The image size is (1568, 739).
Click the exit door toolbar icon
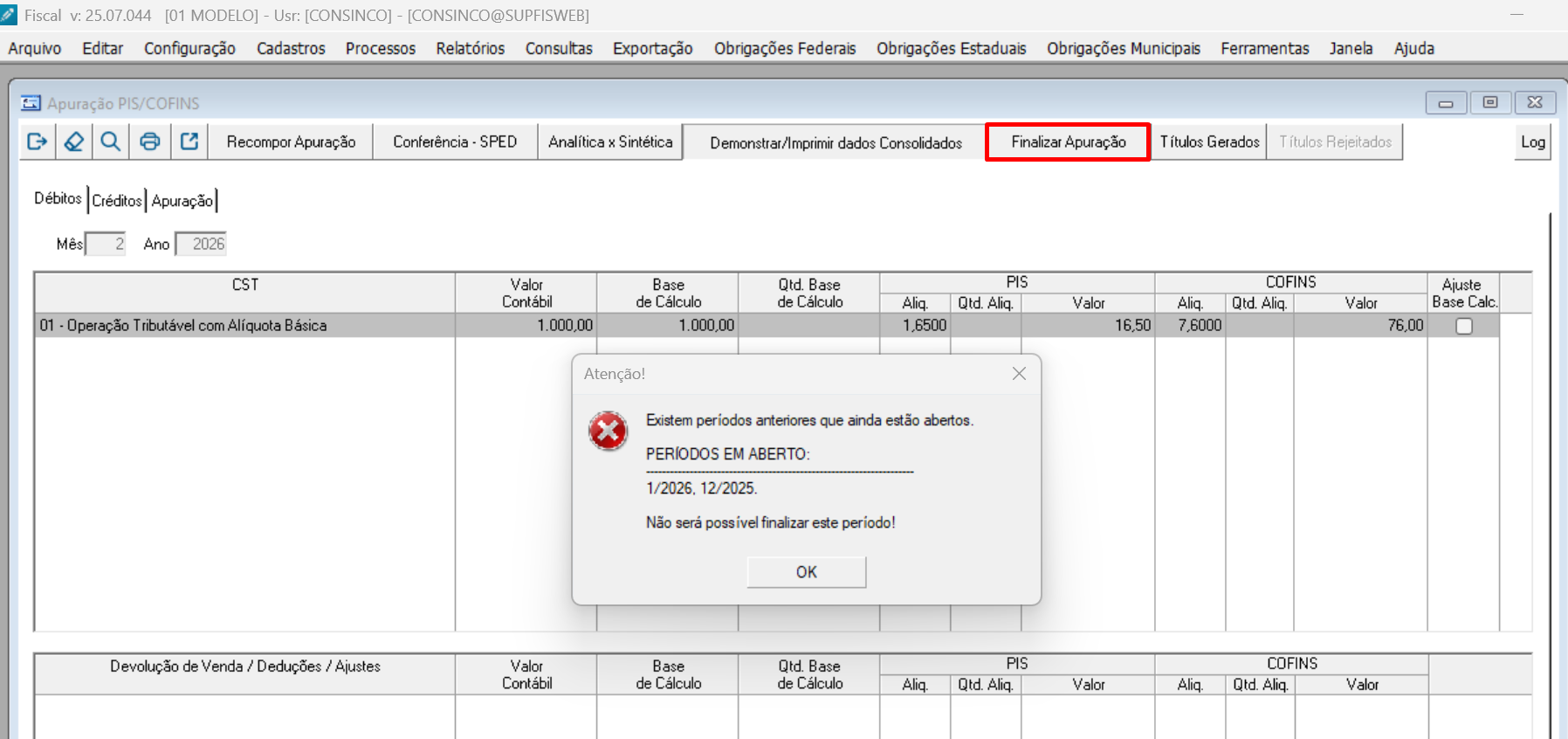[38, 142]
